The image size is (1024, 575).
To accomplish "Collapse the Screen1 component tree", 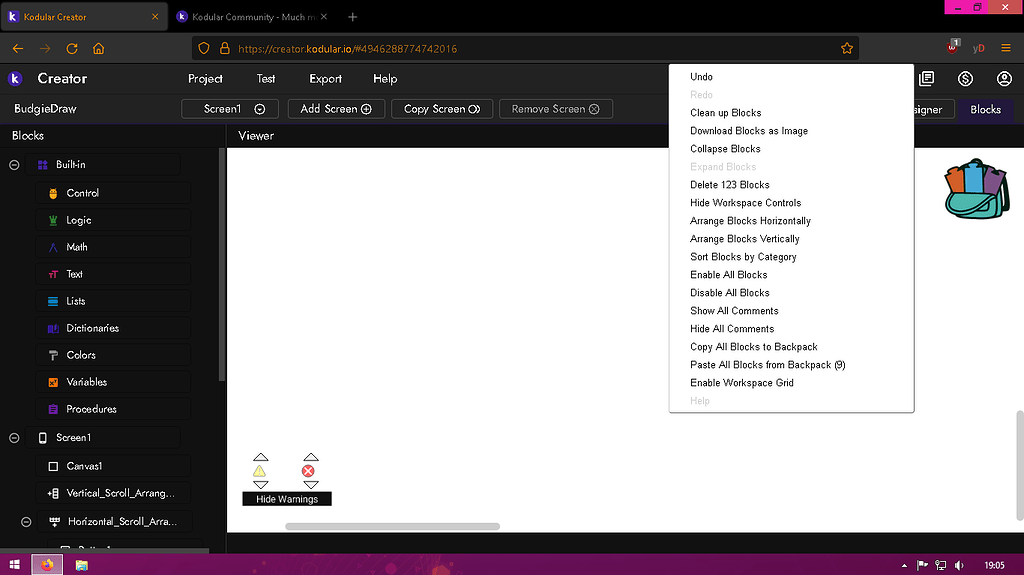I will (x=14, y=438).
